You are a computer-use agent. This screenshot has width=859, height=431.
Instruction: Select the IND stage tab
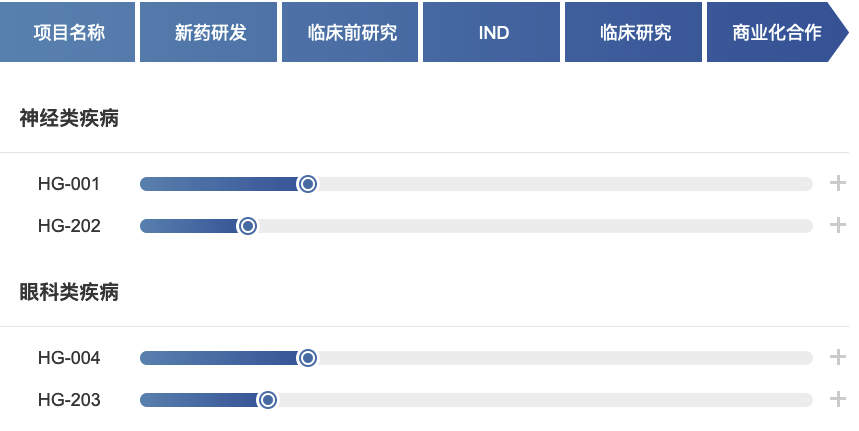point(494,32)
